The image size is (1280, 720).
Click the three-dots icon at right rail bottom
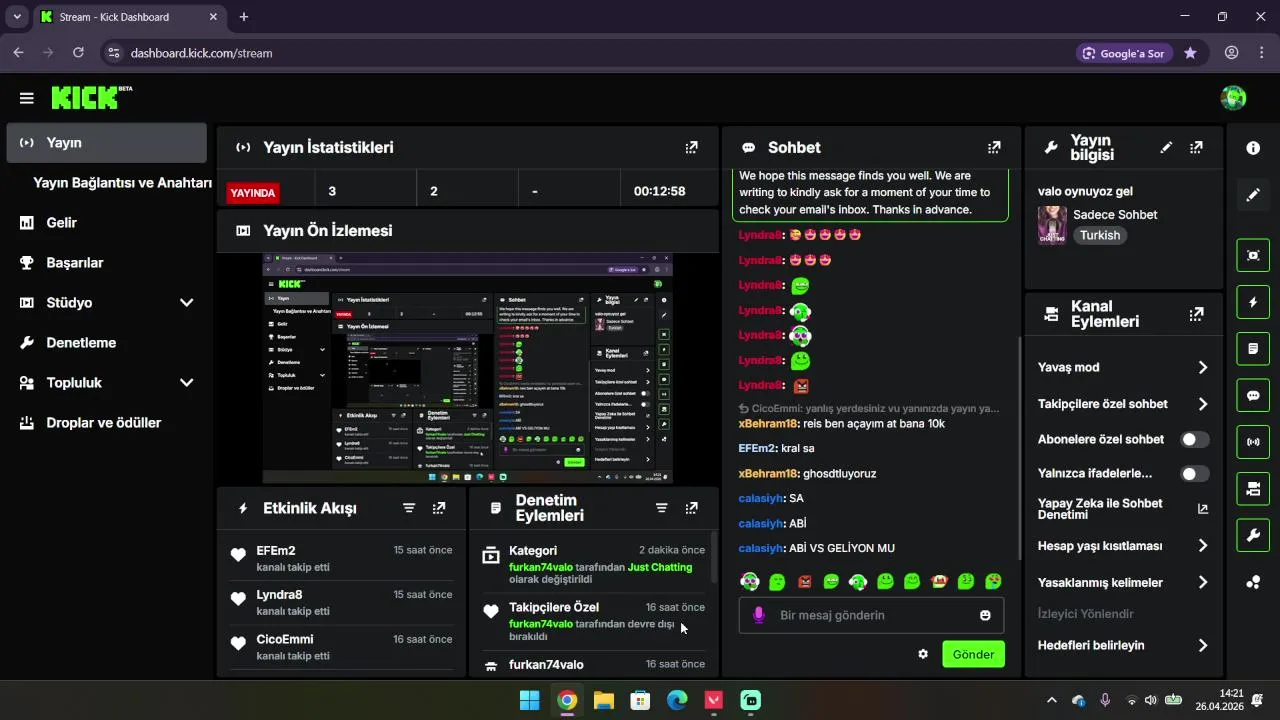[1253, 582]
